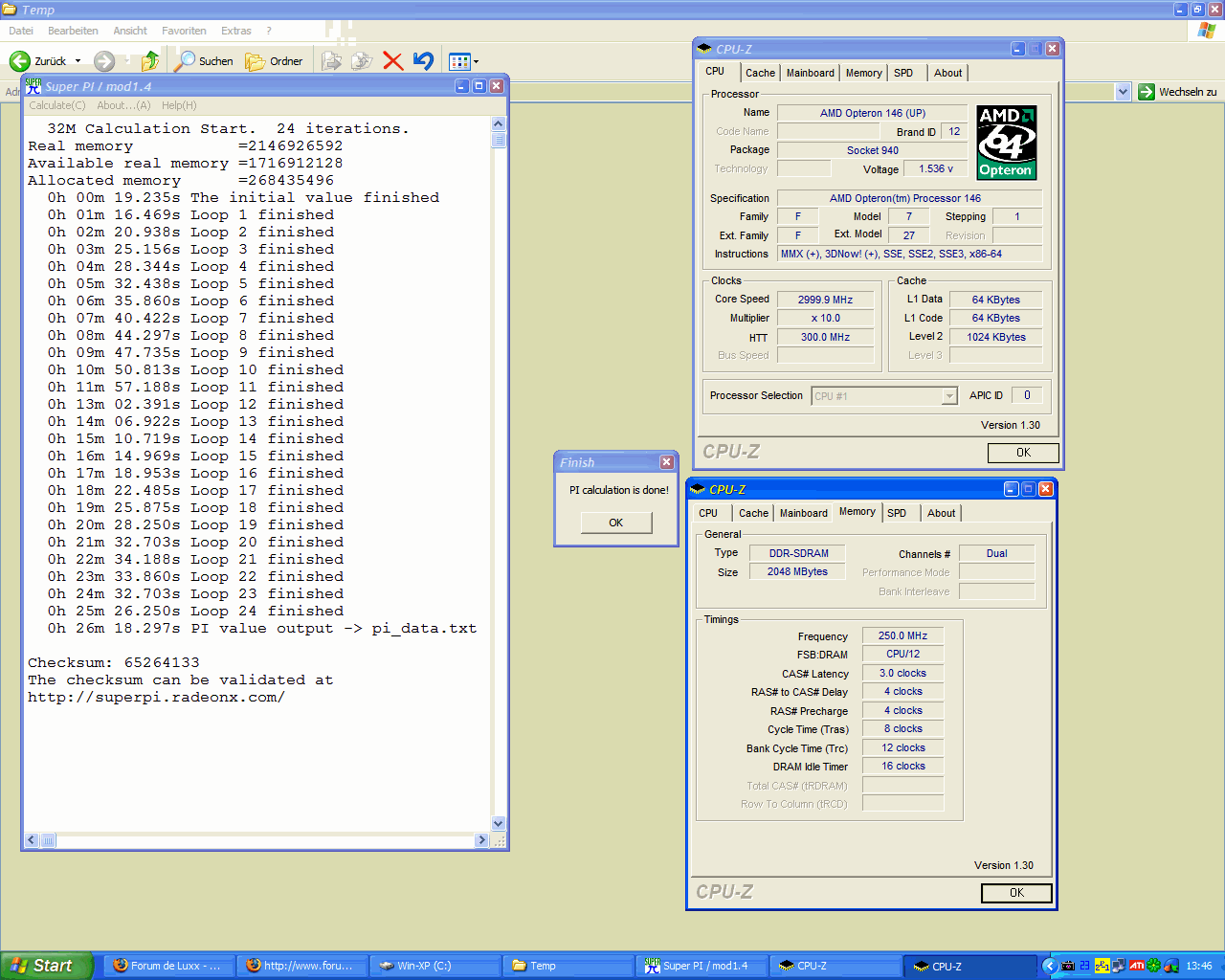Click OK in the lower CPU-Z window
This screenshot has width=1225, height=980.
(x=1016, y=893)
